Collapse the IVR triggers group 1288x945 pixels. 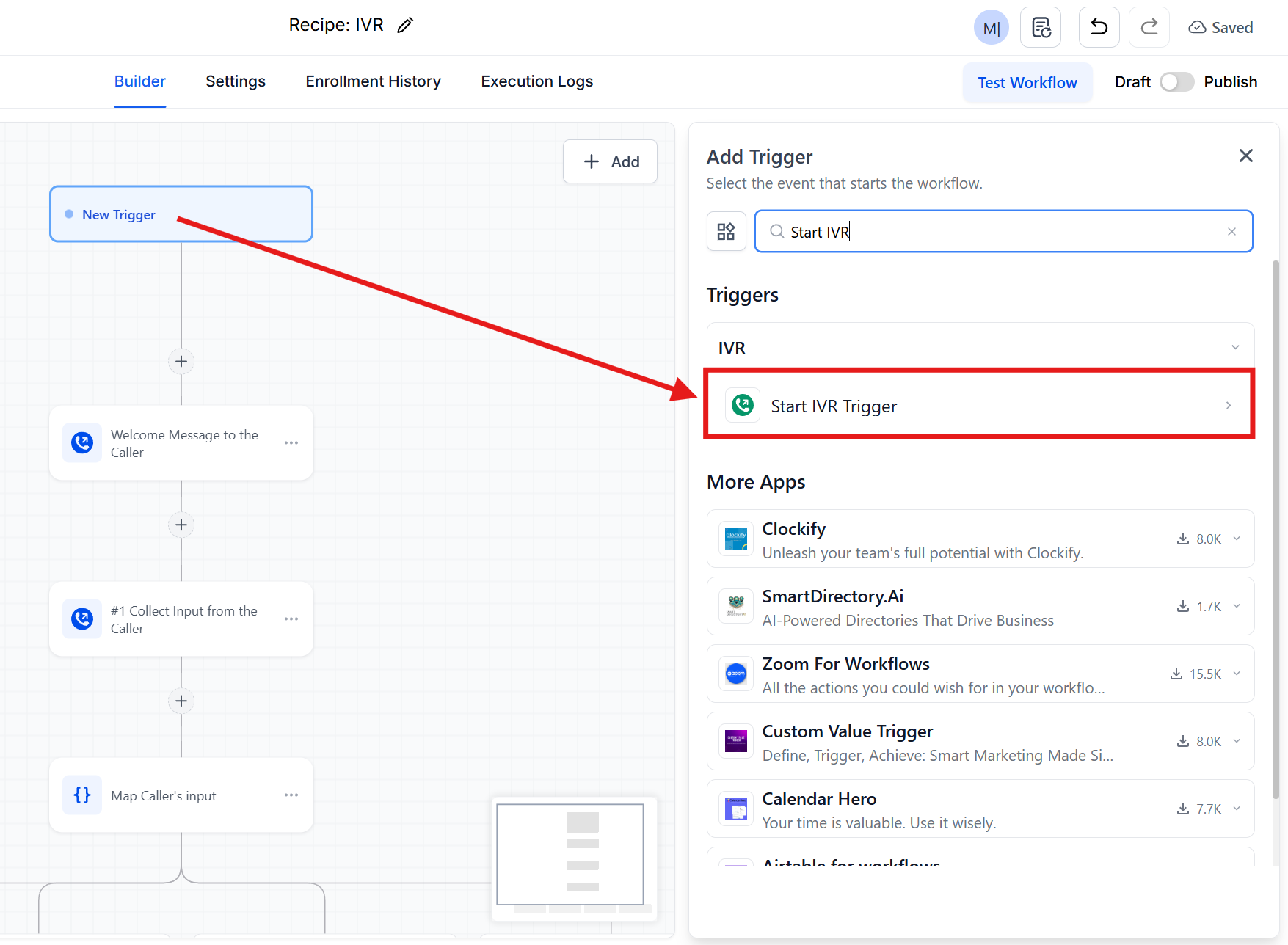coord(1235,348)
